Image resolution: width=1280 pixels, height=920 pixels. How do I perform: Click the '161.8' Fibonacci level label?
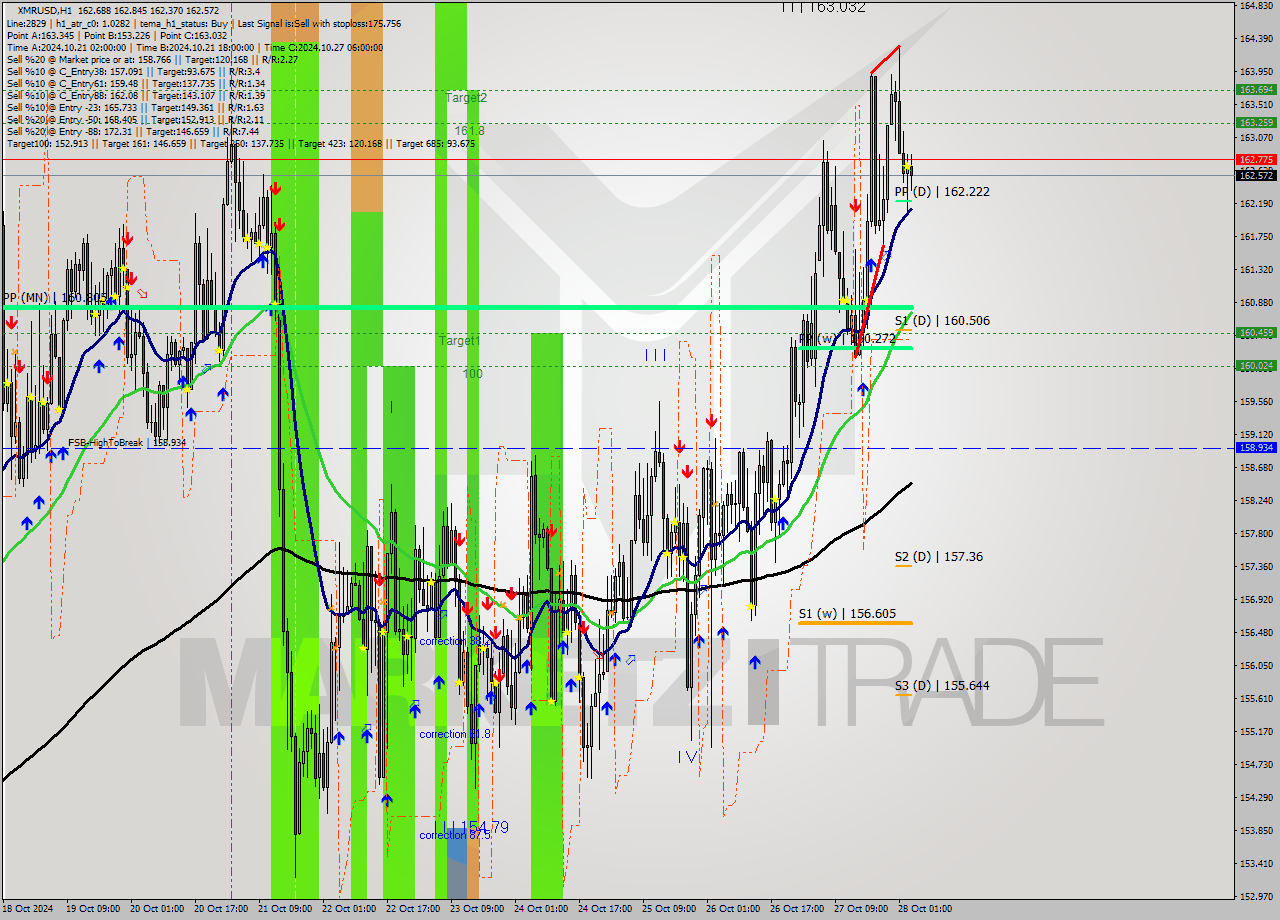[x=469, y=130]
